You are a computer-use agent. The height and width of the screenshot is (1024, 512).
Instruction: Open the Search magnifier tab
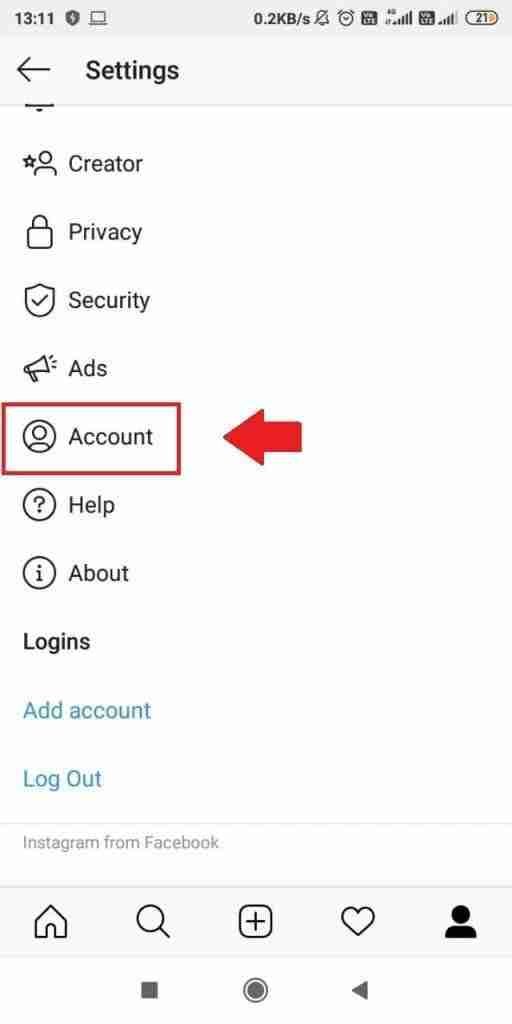tap(153, 923)
